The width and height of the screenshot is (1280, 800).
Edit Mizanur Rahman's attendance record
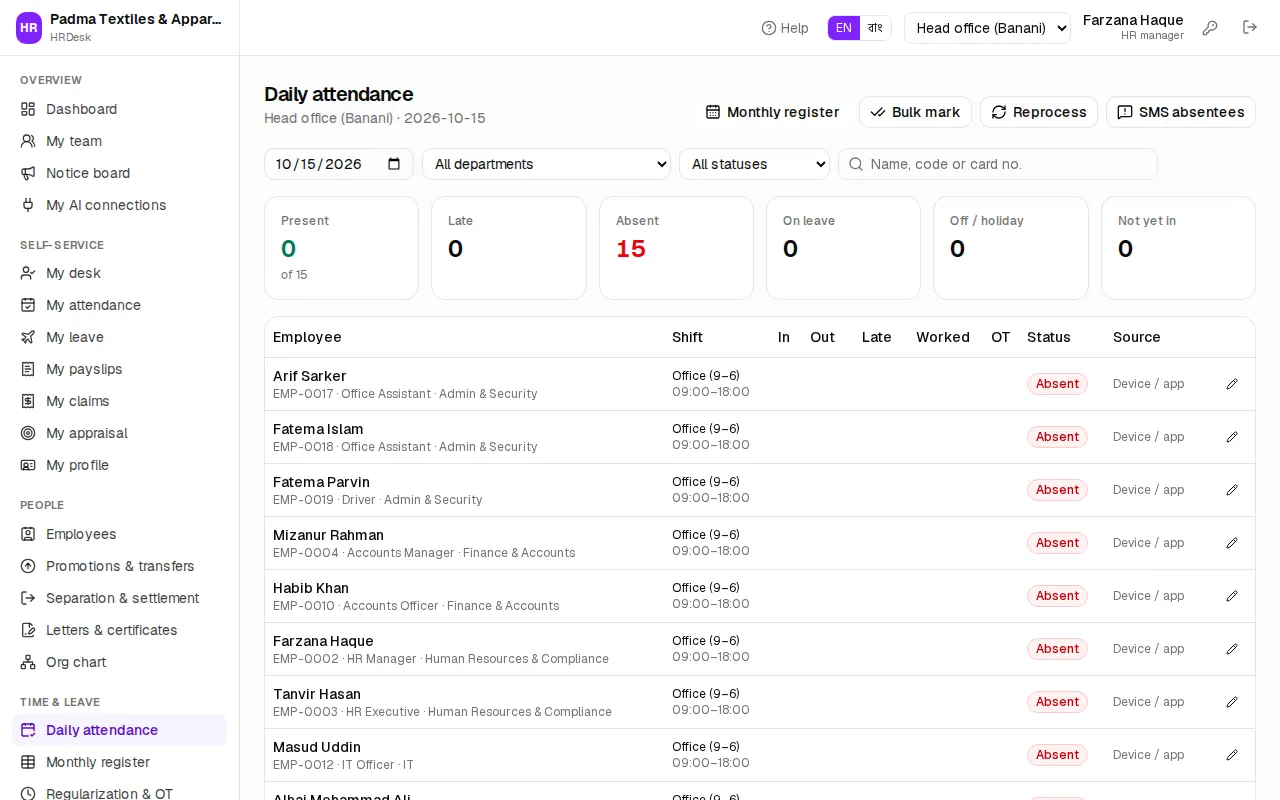tap(1232, 543)
